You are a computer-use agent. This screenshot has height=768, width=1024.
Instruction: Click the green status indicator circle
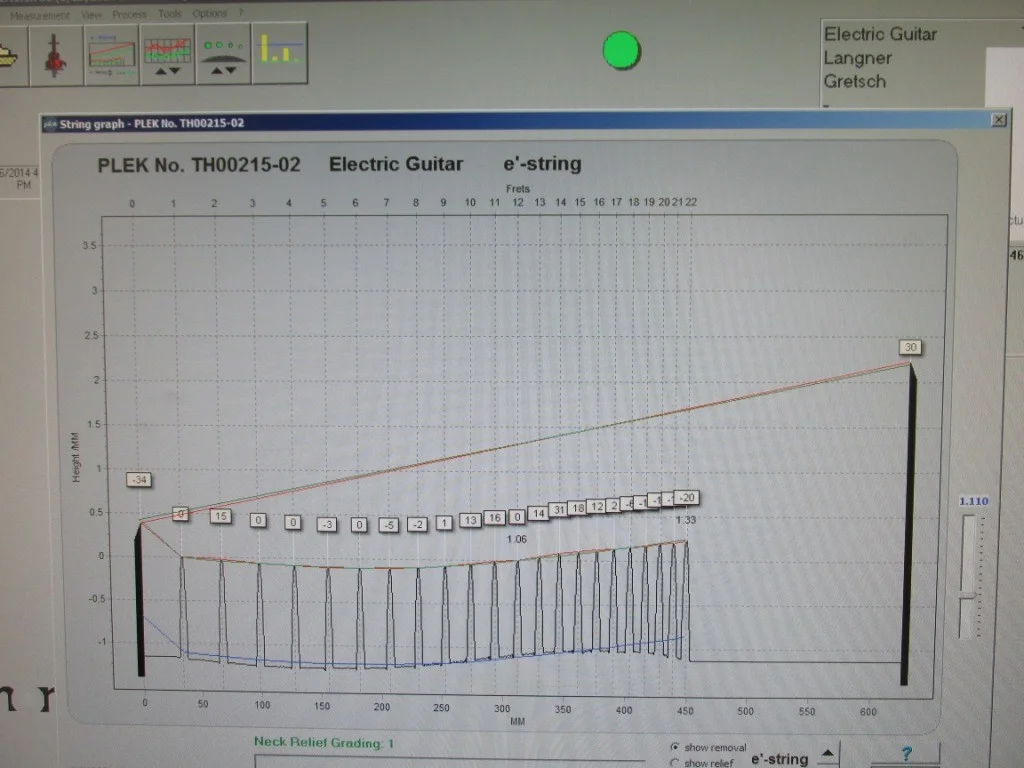622,50
